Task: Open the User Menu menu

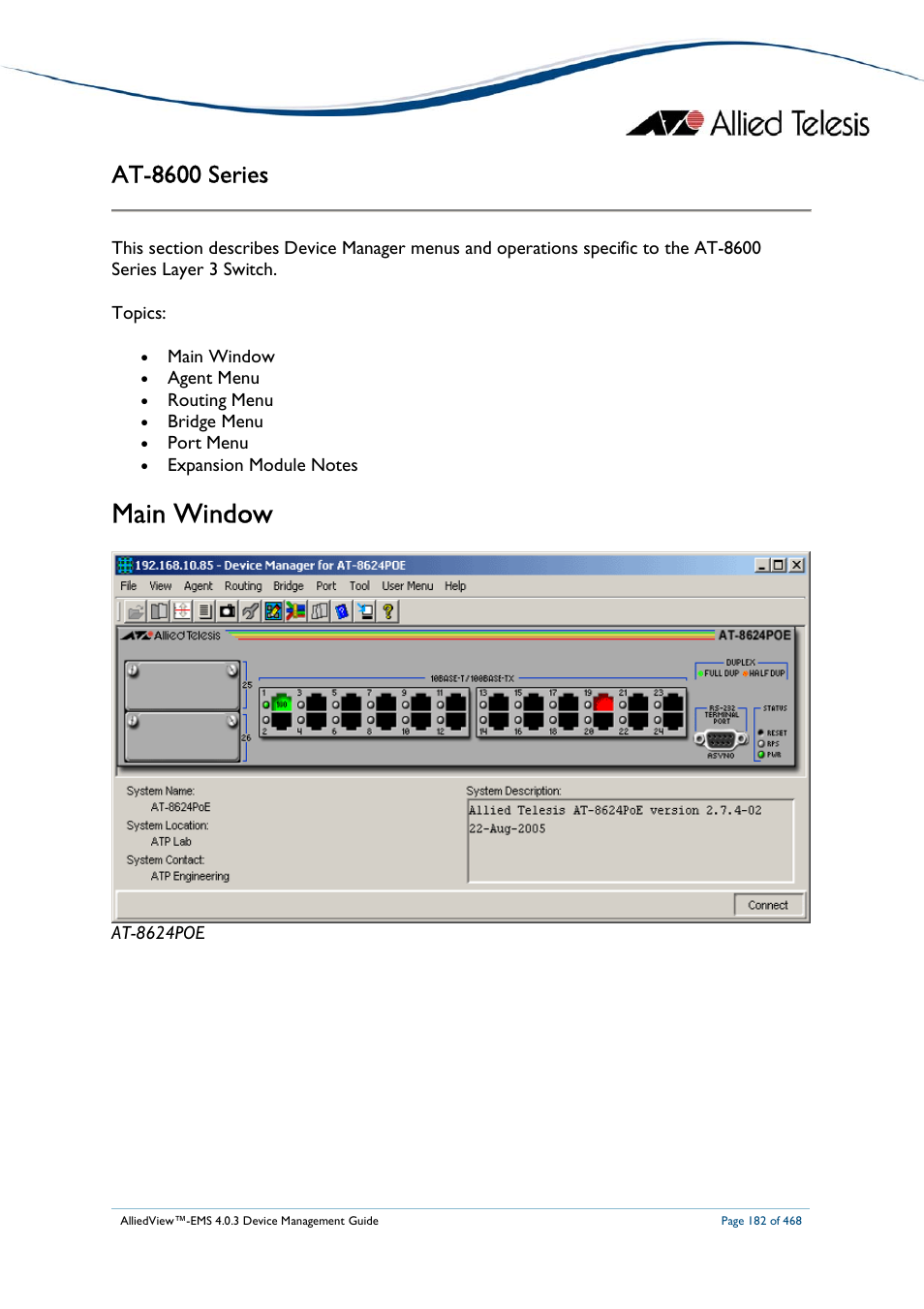Action: pyautogui.click(x=408, y=586)
